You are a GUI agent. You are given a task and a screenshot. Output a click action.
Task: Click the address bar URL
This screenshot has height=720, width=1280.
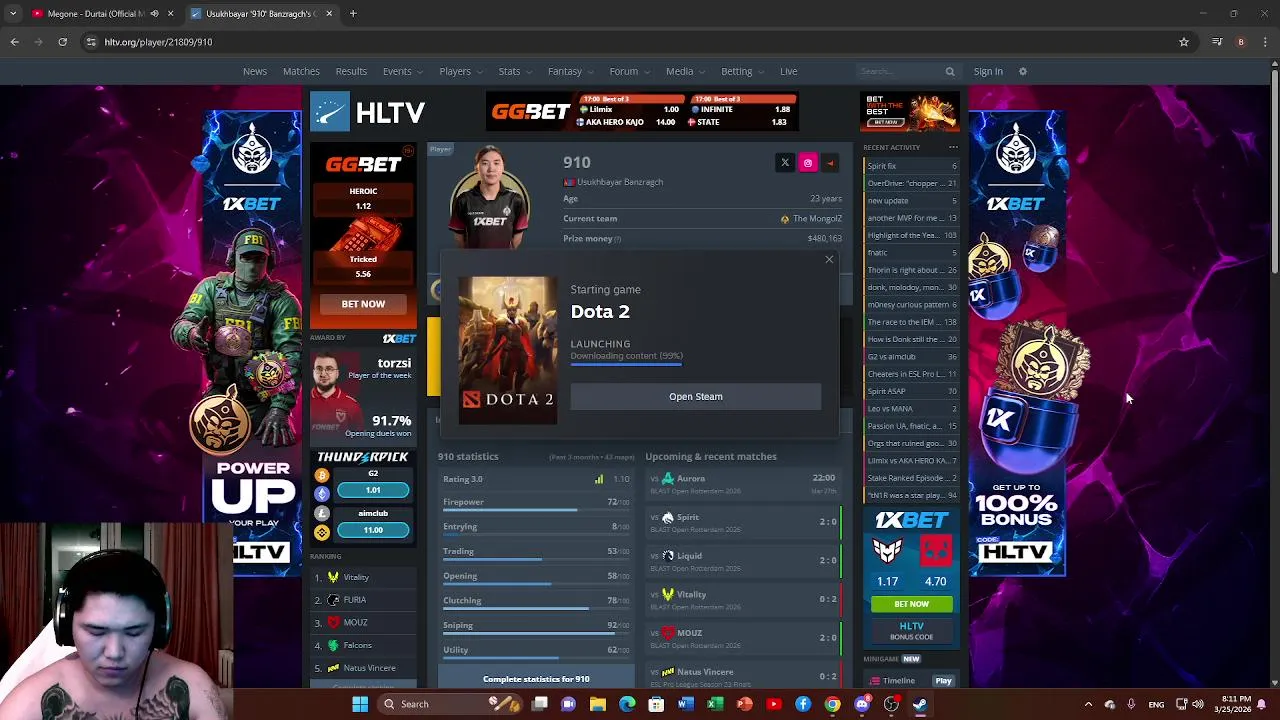pos(158,42)
